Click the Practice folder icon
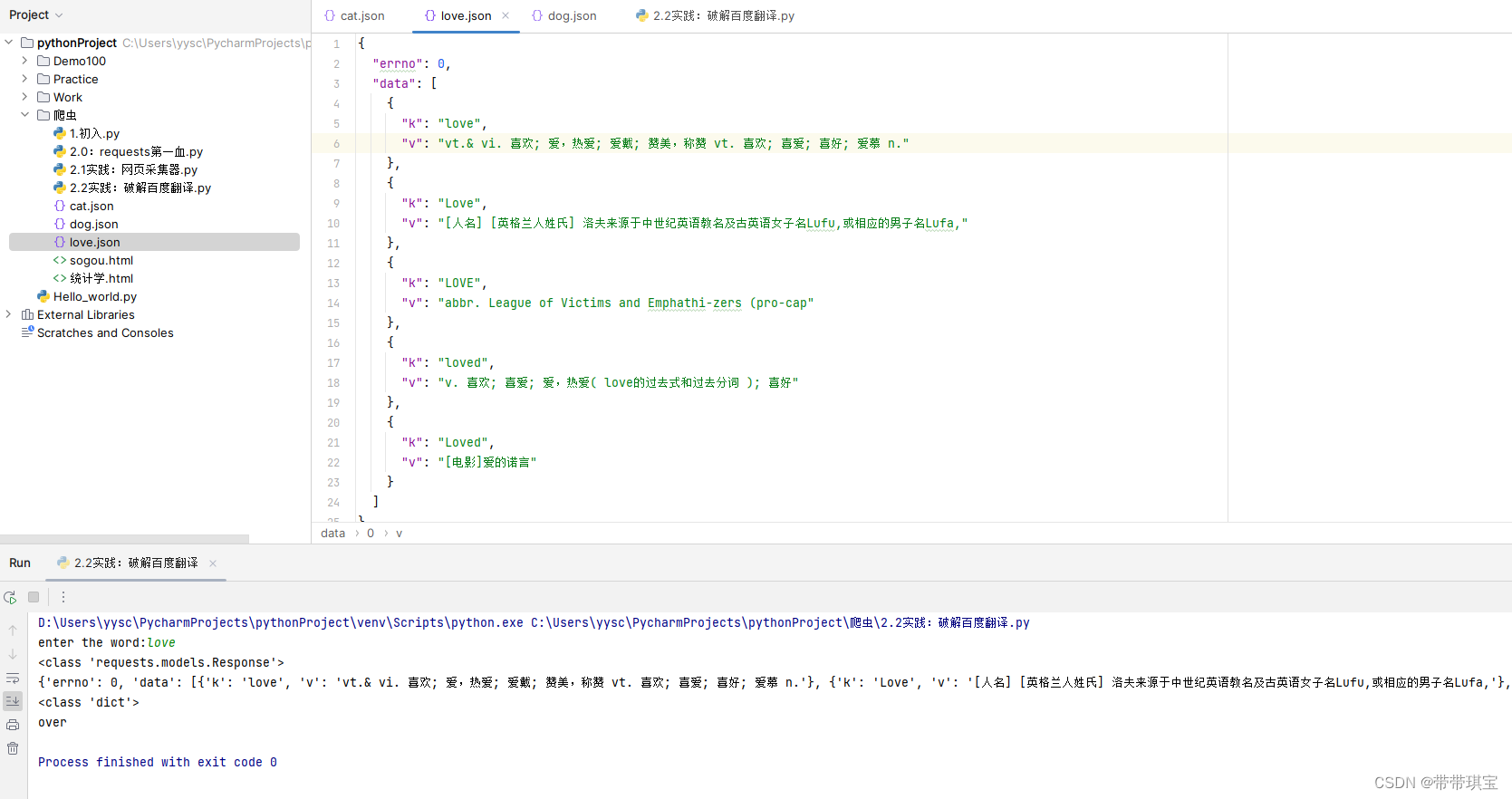1512x799 pixels. tap(43, 79)
